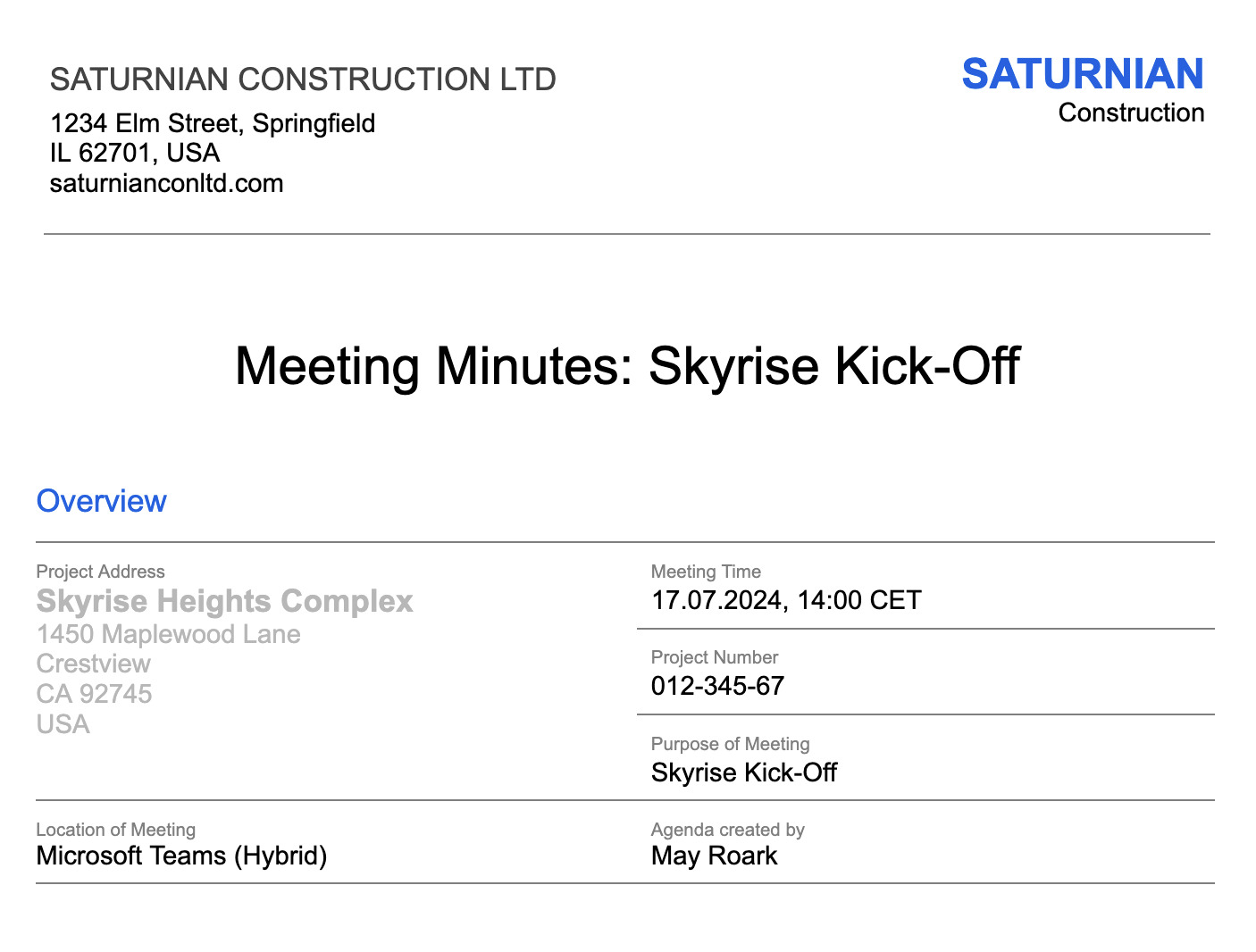1256x952 pixels.
Task: Click the Purpose of Meeting label
Action: tap(730, 744)
